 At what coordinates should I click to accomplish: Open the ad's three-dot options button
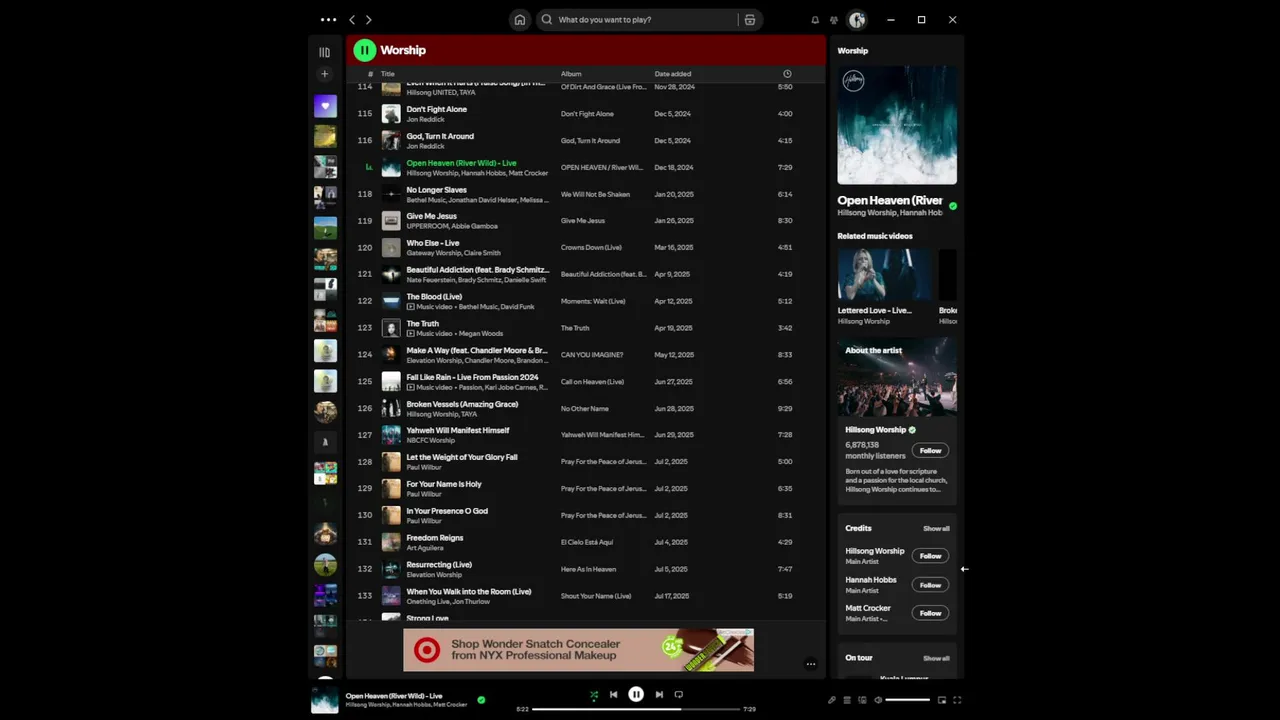(811, 664)
